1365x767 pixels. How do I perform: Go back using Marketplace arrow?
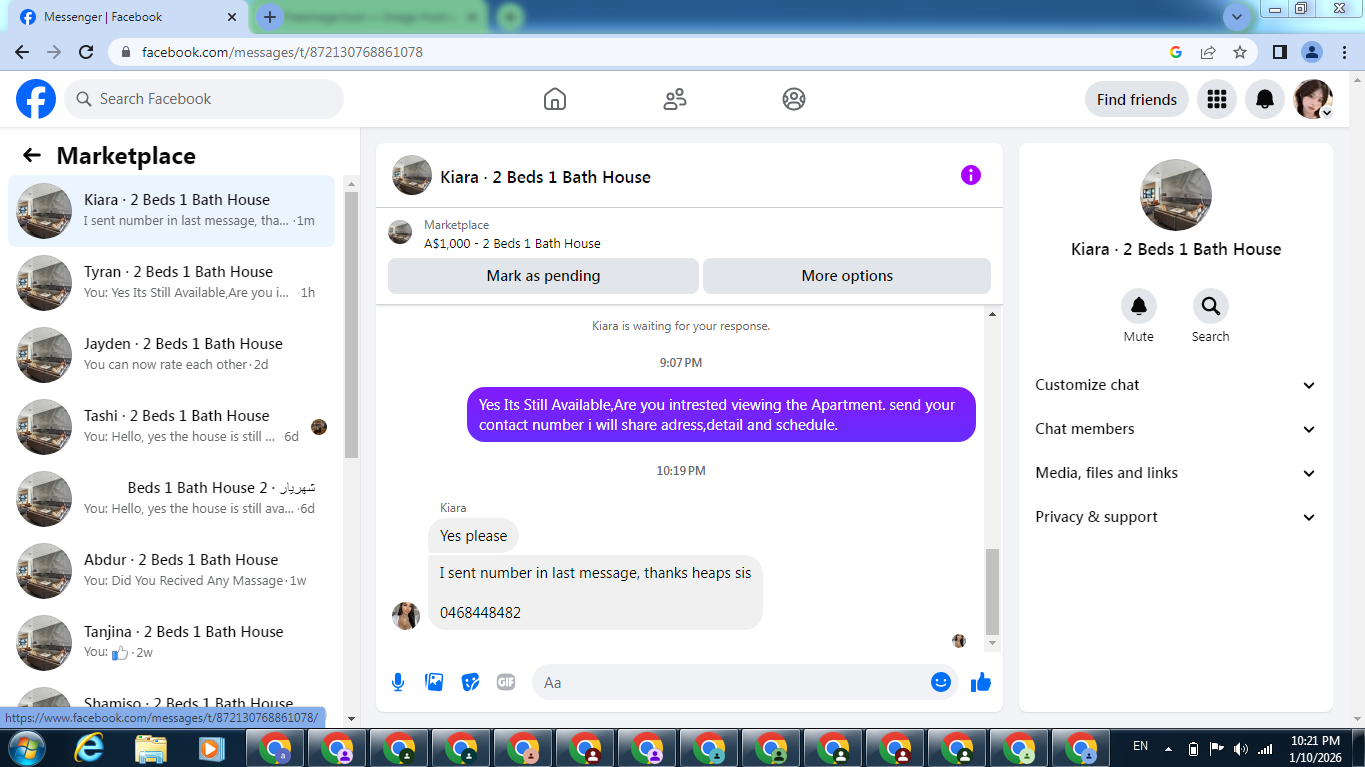tap(32, 155)
